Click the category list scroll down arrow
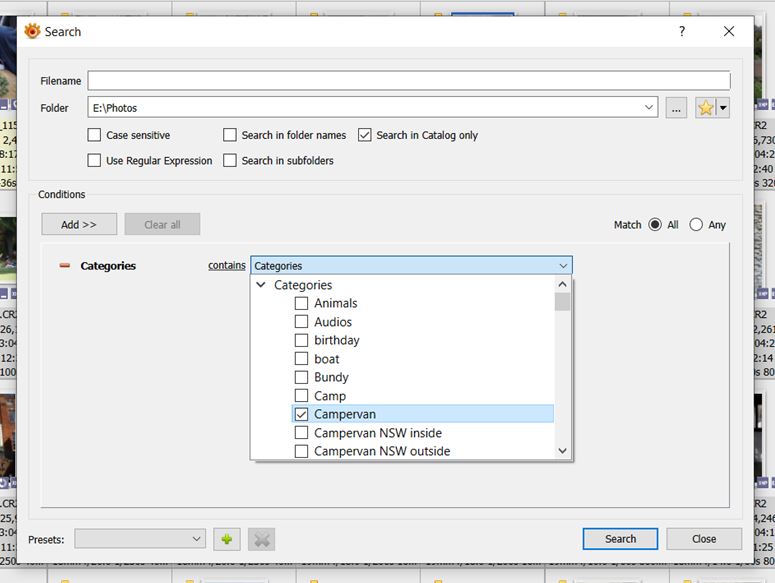775x583 pixels. pyautogui.click(x=562, y=451)
